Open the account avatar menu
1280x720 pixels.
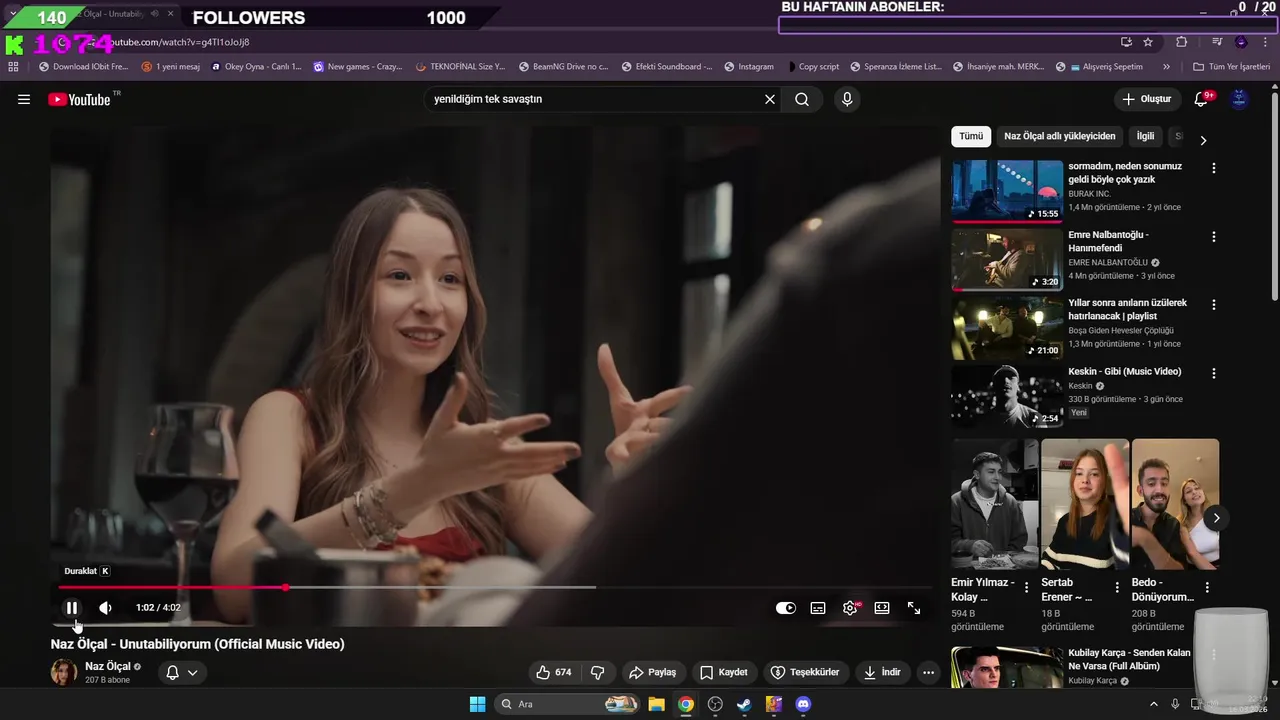click(1239, 99)
